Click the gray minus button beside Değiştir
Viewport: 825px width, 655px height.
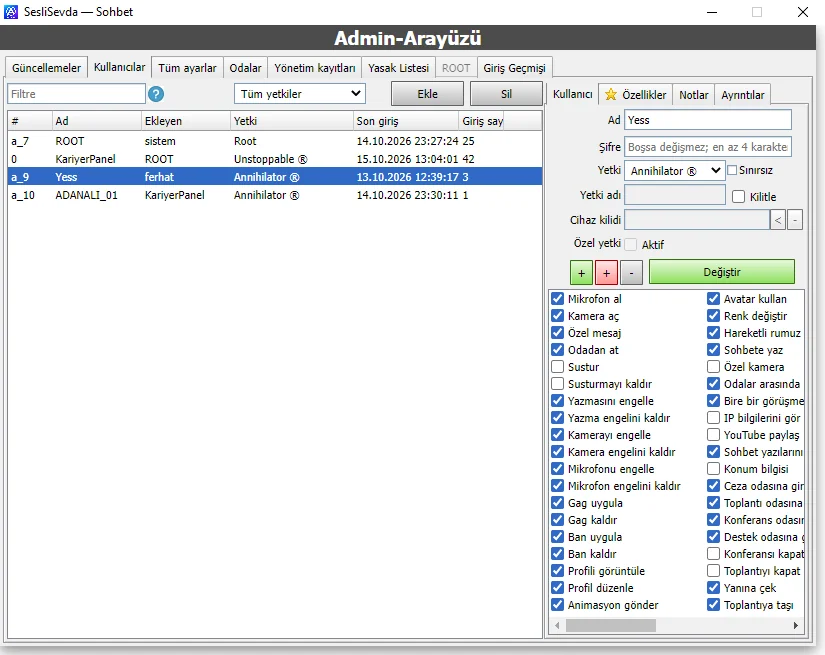click(631, 273)
